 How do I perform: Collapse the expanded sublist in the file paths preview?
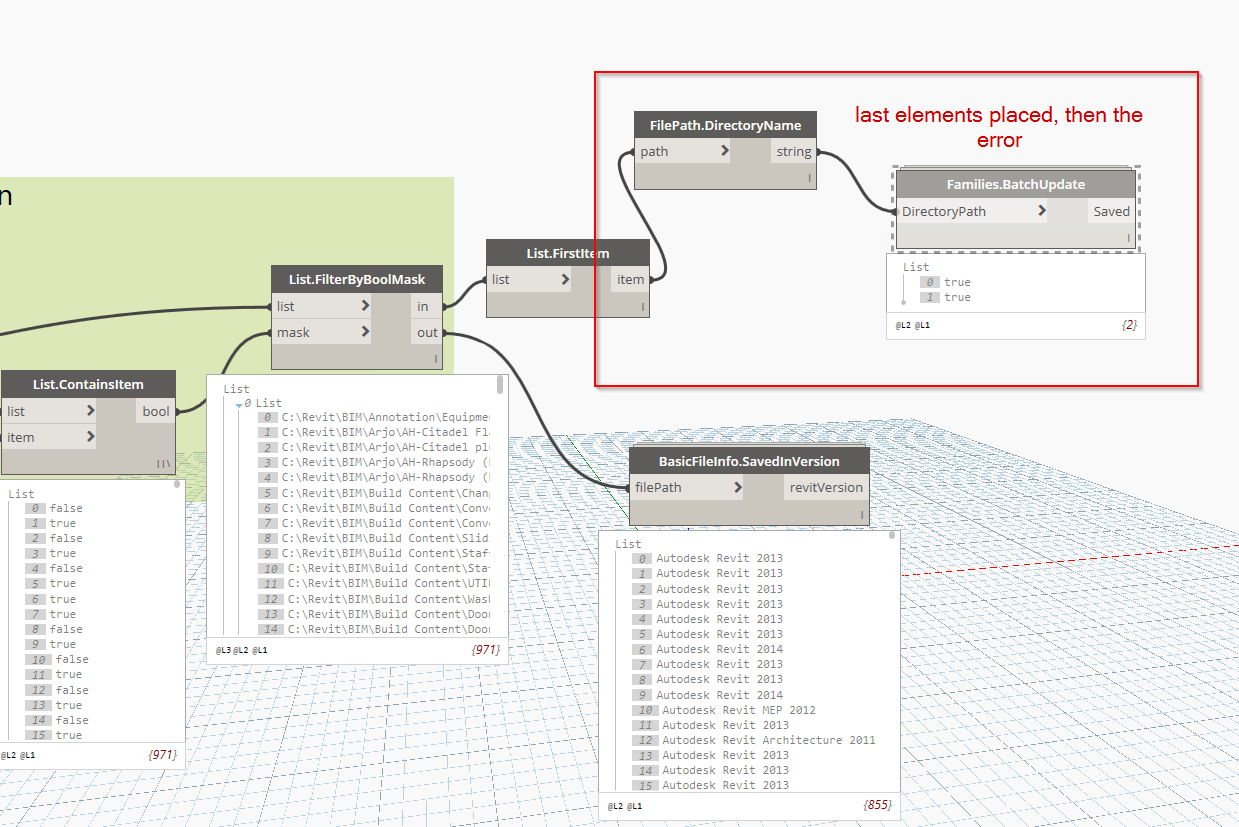pos(237,404)
